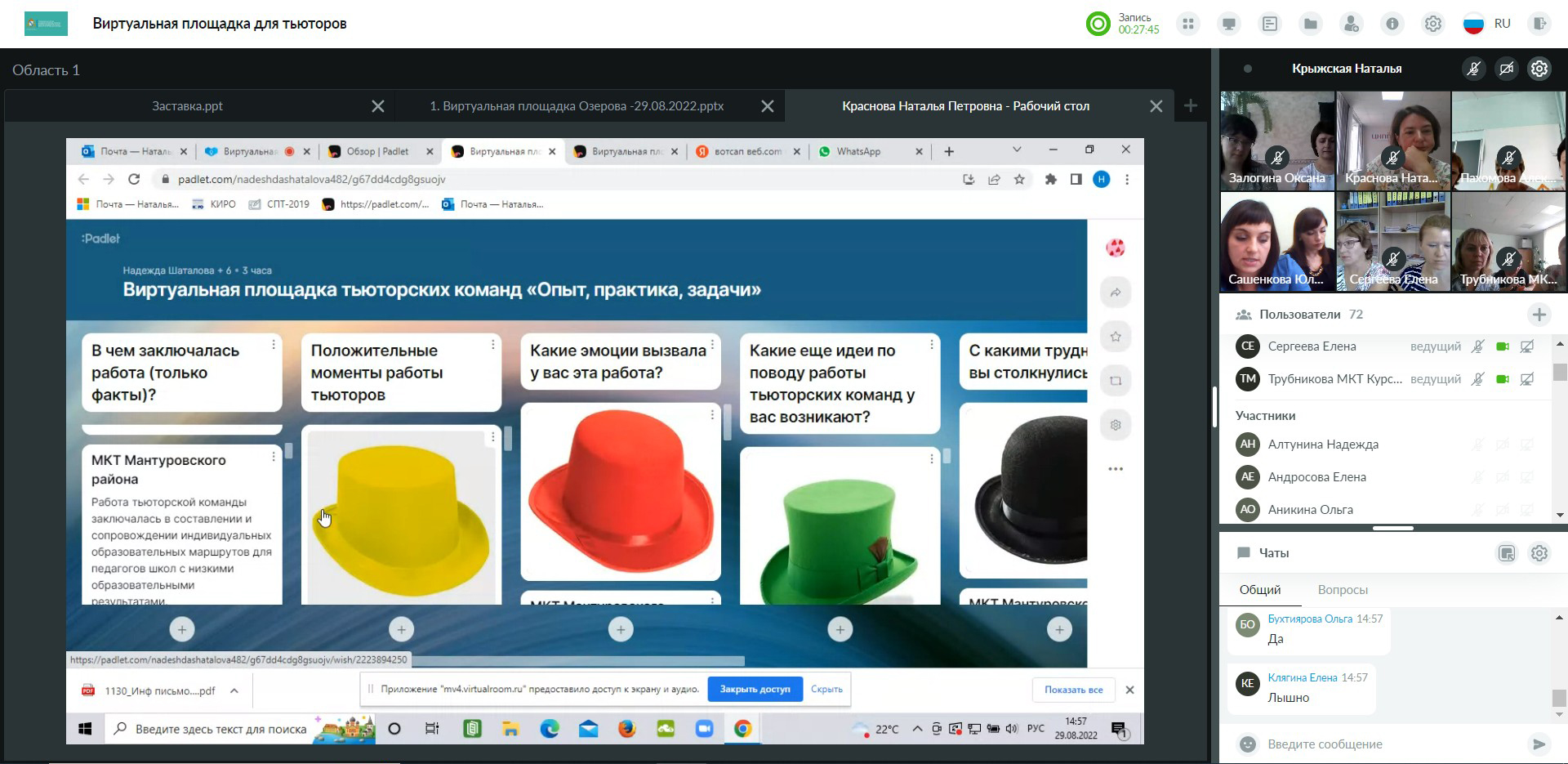Image resolution: width=1568 pixels, height=764 pixels.
Task: Click the chat messages scrollbar
Action: point(1560,698)
